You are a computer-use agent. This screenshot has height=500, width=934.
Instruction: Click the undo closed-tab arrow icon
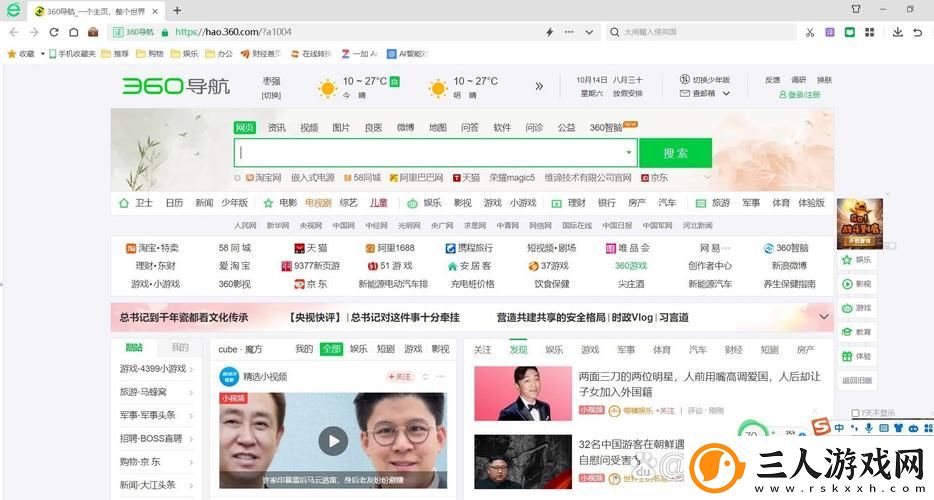tap(917, 32)
